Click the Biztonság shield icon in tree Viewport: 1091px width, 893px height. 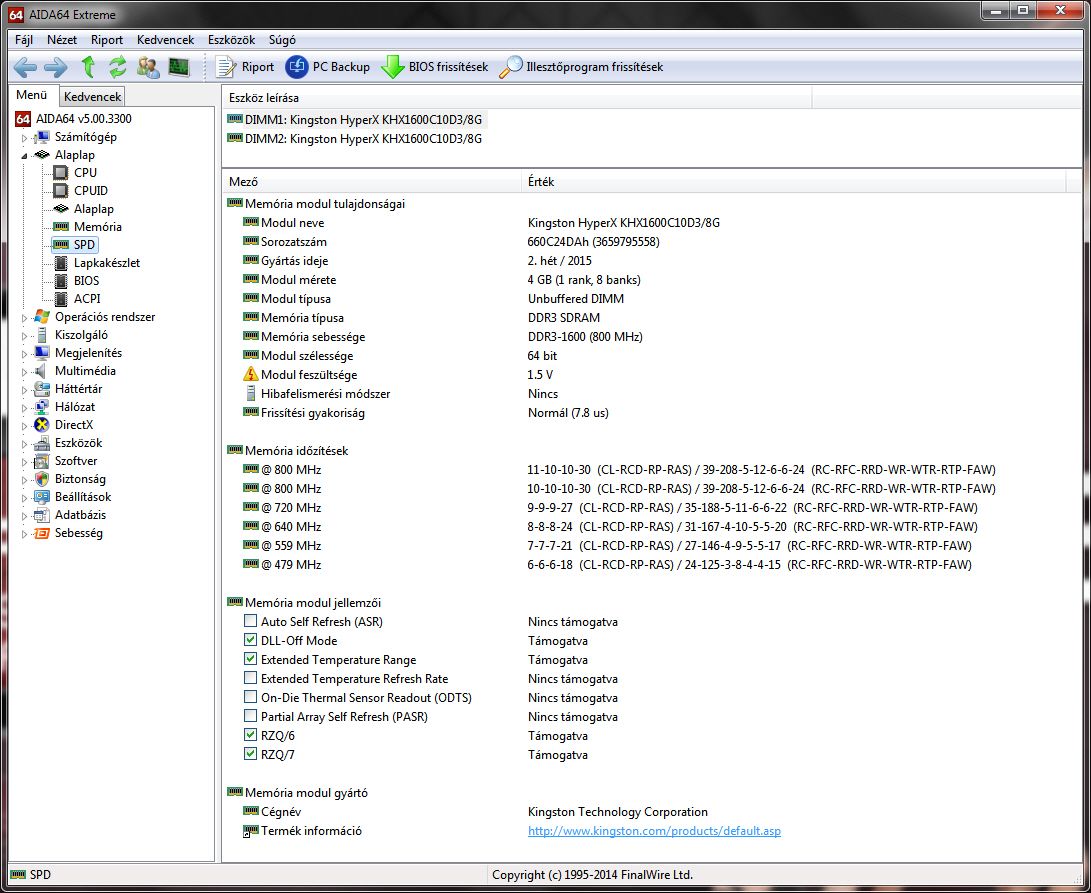pos(42,479)
